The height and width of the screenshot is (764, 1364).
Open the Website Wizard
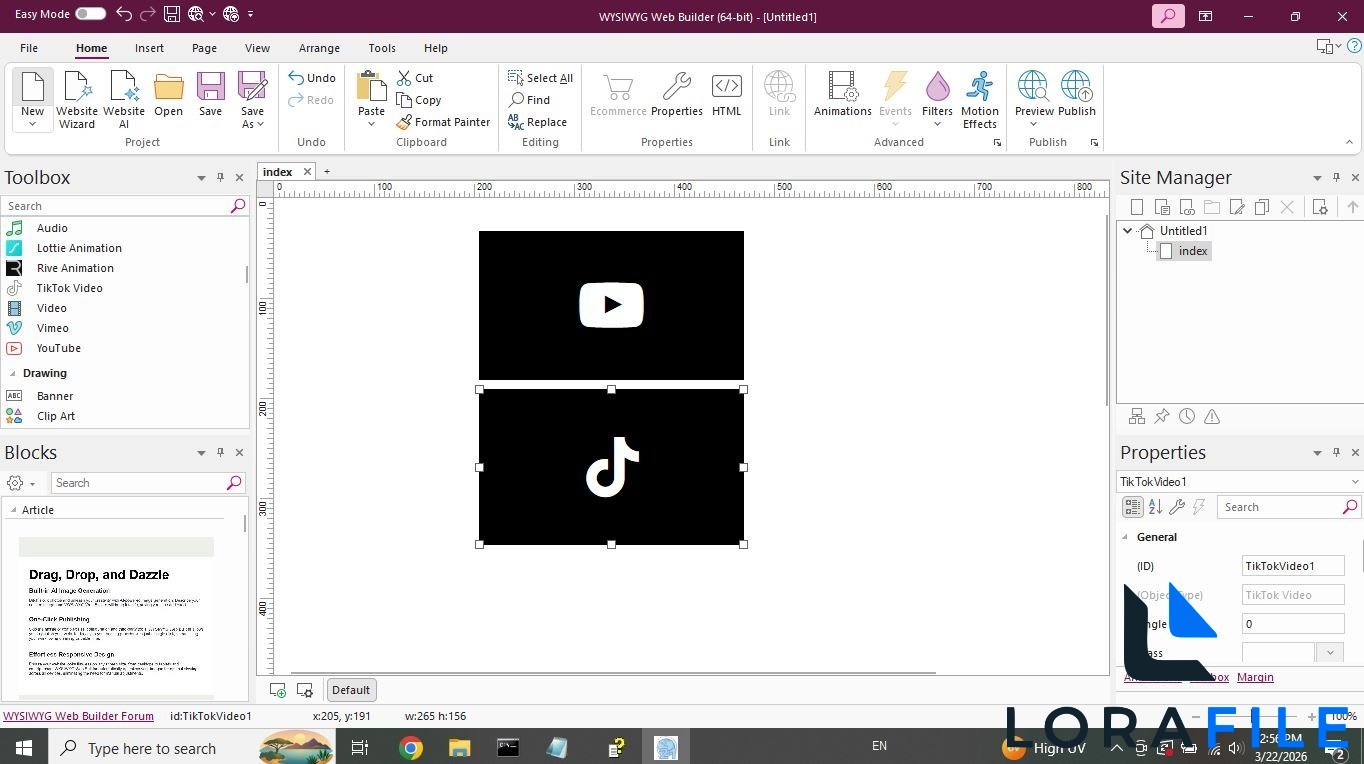click(x=77, y=97)
